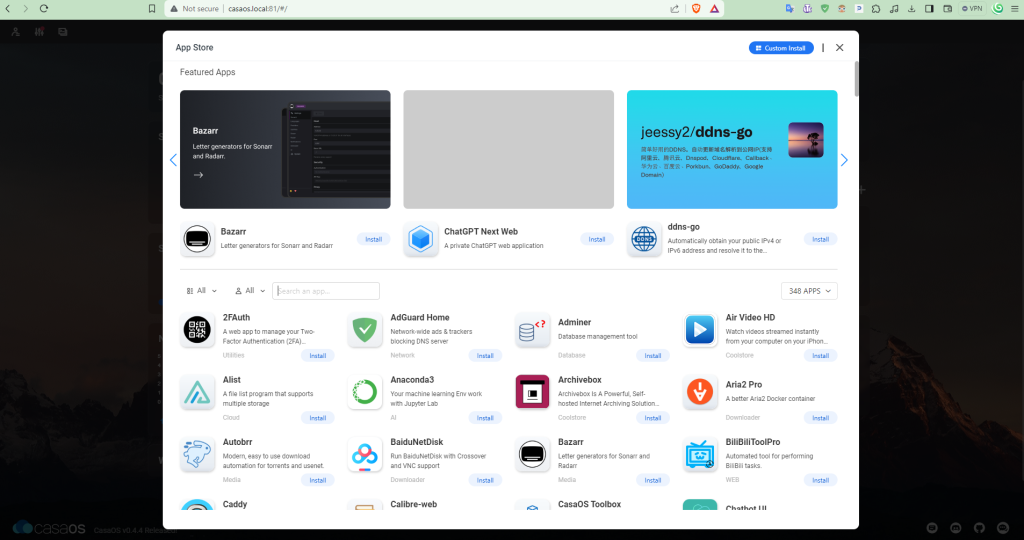The image size is (1024, 540).
Task: Install AdGuard Home
Action: tap(485, 355)
